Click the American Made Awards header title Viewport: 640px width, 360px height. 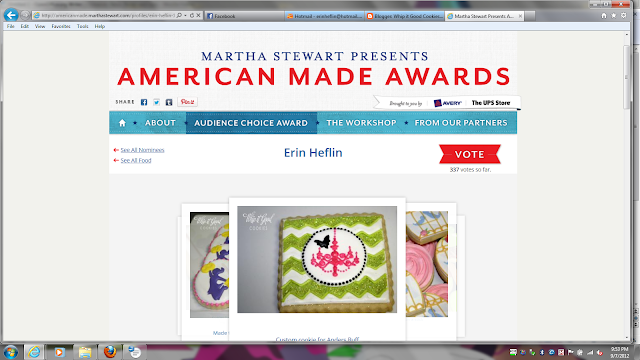[313, 76]
